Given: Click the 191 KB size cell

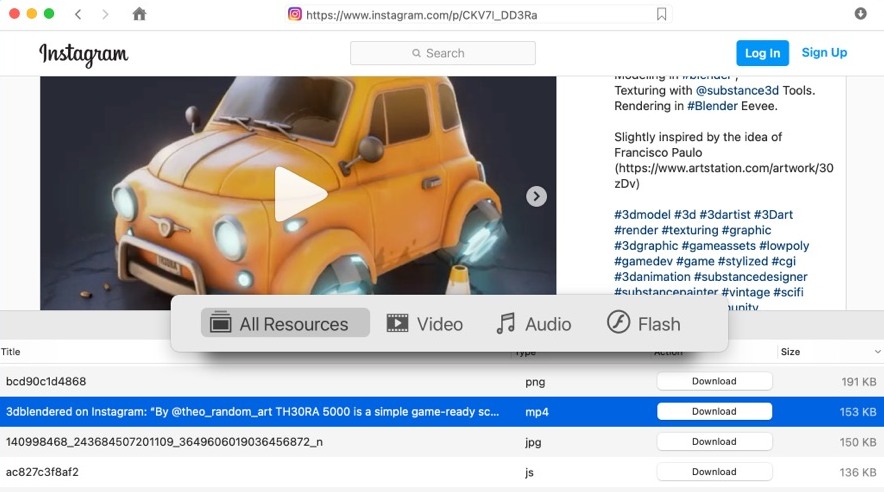Looking at the screenshot, I should tap(859, 382).
